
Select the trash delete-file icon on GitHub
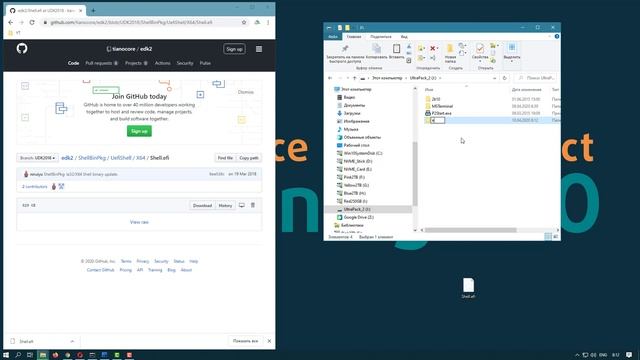tap(253, 205)
